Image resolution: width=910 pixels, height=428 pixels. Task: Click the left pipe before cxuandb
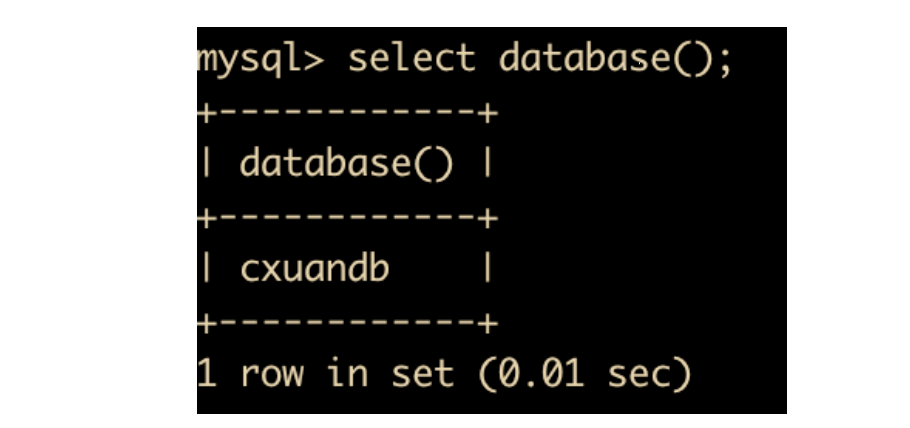pos(207,269)
